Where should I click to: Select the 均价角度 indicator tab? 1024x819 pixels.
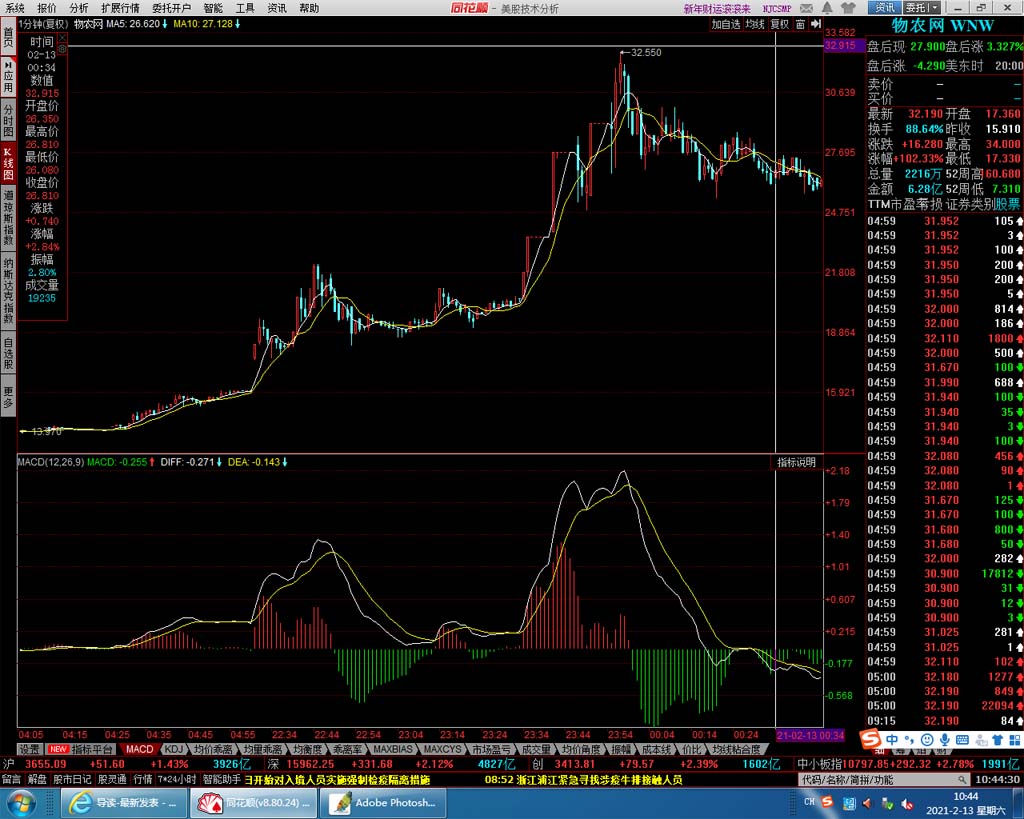pyautogui.click(x=581, y=749)
